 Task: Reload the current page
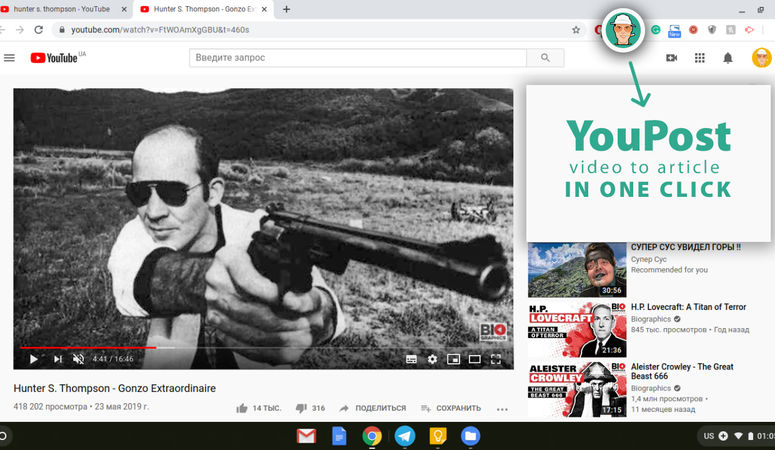39,30
